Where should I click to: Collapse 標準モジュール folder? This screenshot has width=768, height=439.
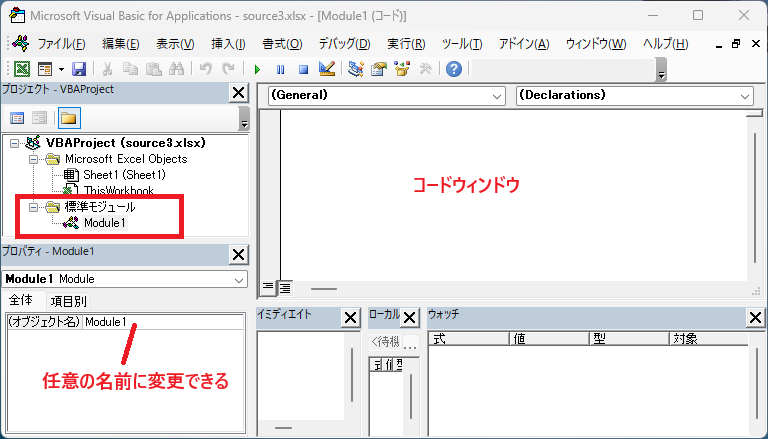point(33,207)
